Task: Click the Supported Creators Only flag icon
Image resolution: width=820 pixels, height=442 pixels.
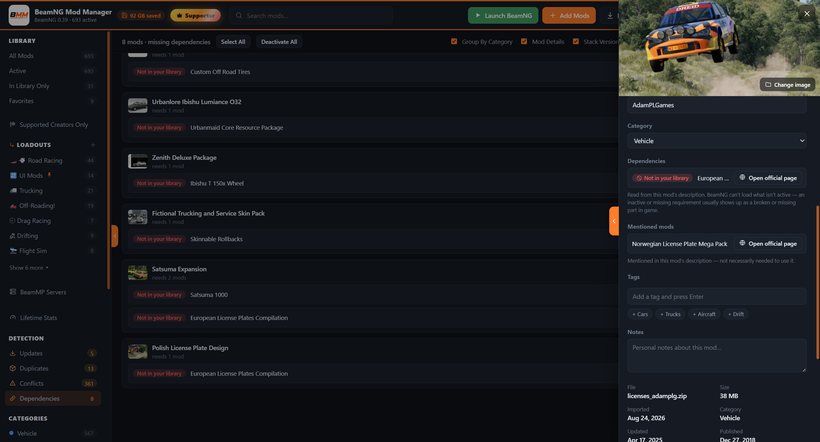Action: (13, 124)
